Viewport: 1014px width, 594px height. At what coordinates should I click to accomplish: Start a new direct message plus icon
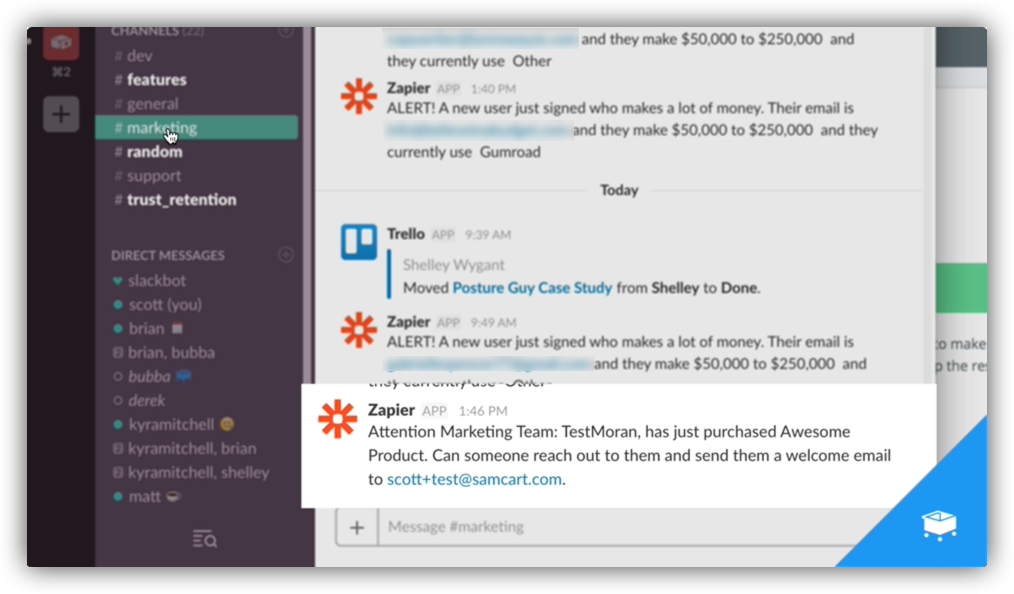286,255
